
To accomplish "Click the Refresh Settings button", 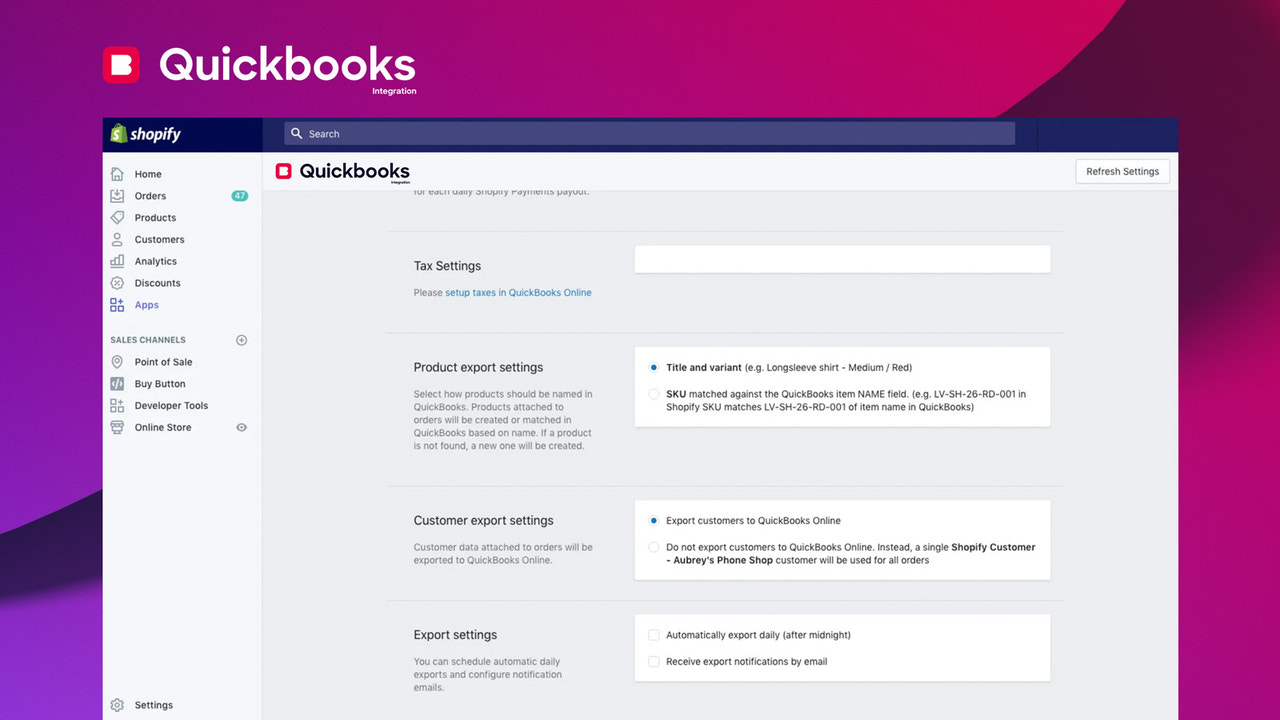I will tap(1122, 171).
